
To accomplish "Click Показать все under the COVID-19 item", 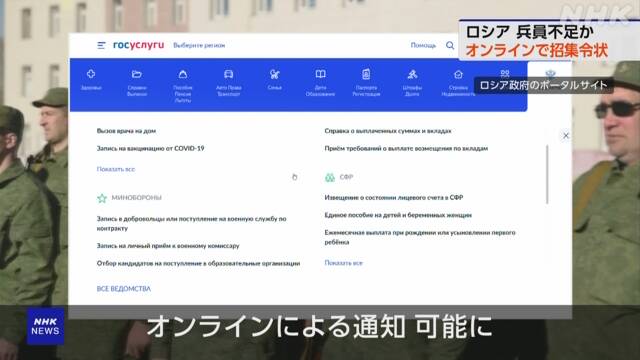I will [116, 169].
